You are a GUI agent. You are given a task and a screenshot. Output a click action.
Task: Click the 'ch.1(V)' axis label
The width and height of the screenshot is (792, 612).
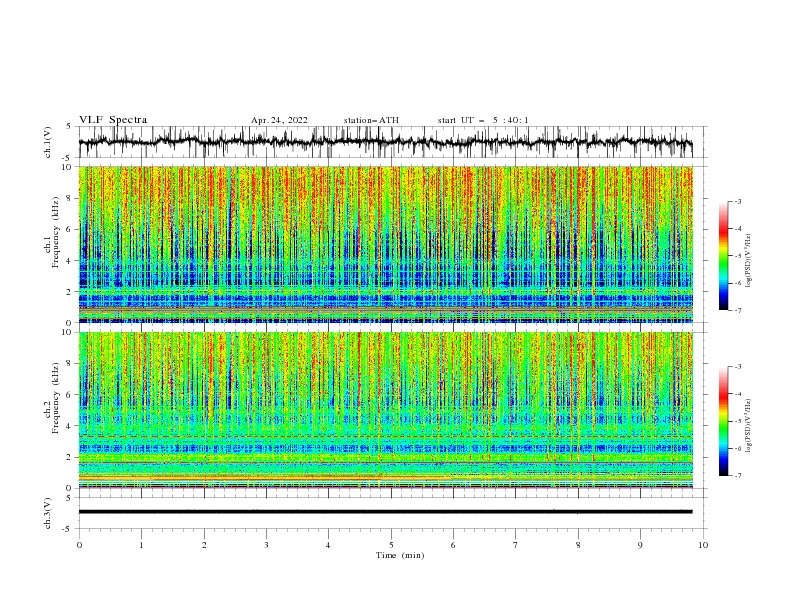[x=48, y=142]
